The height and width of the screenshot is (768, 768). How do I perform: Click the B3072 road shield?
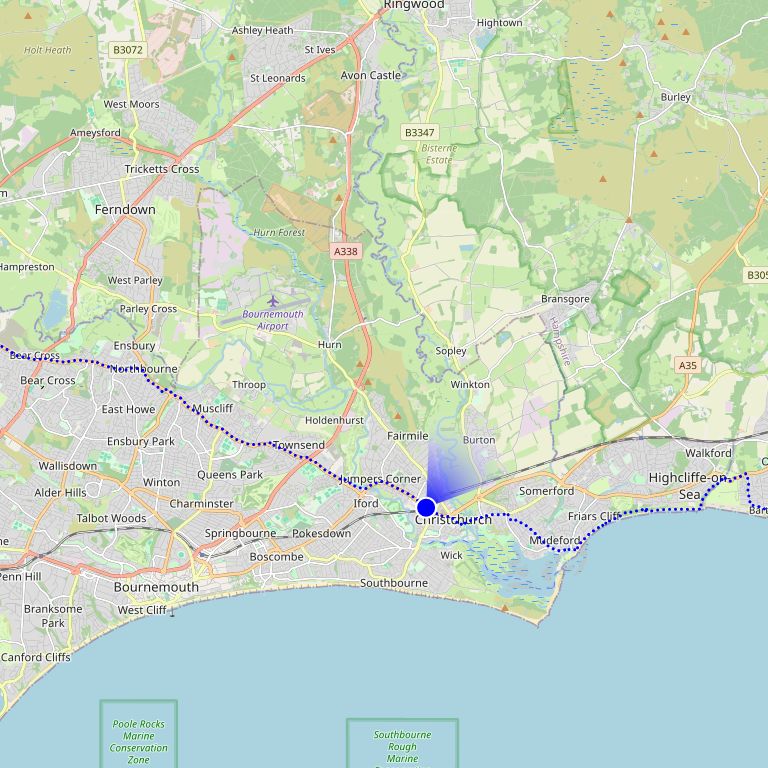click(128, 49)
